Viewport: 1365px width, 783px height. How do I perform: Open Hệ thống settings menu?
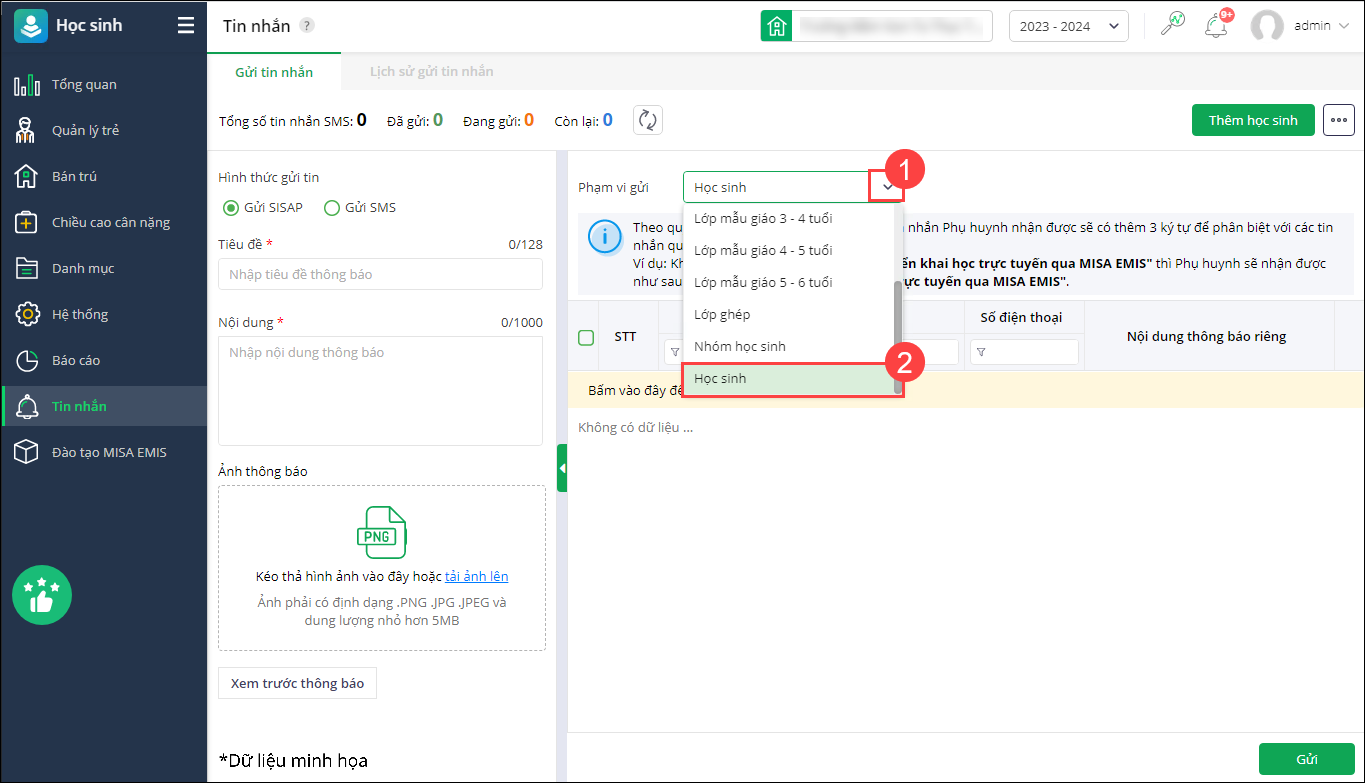(x=104, y=315)
